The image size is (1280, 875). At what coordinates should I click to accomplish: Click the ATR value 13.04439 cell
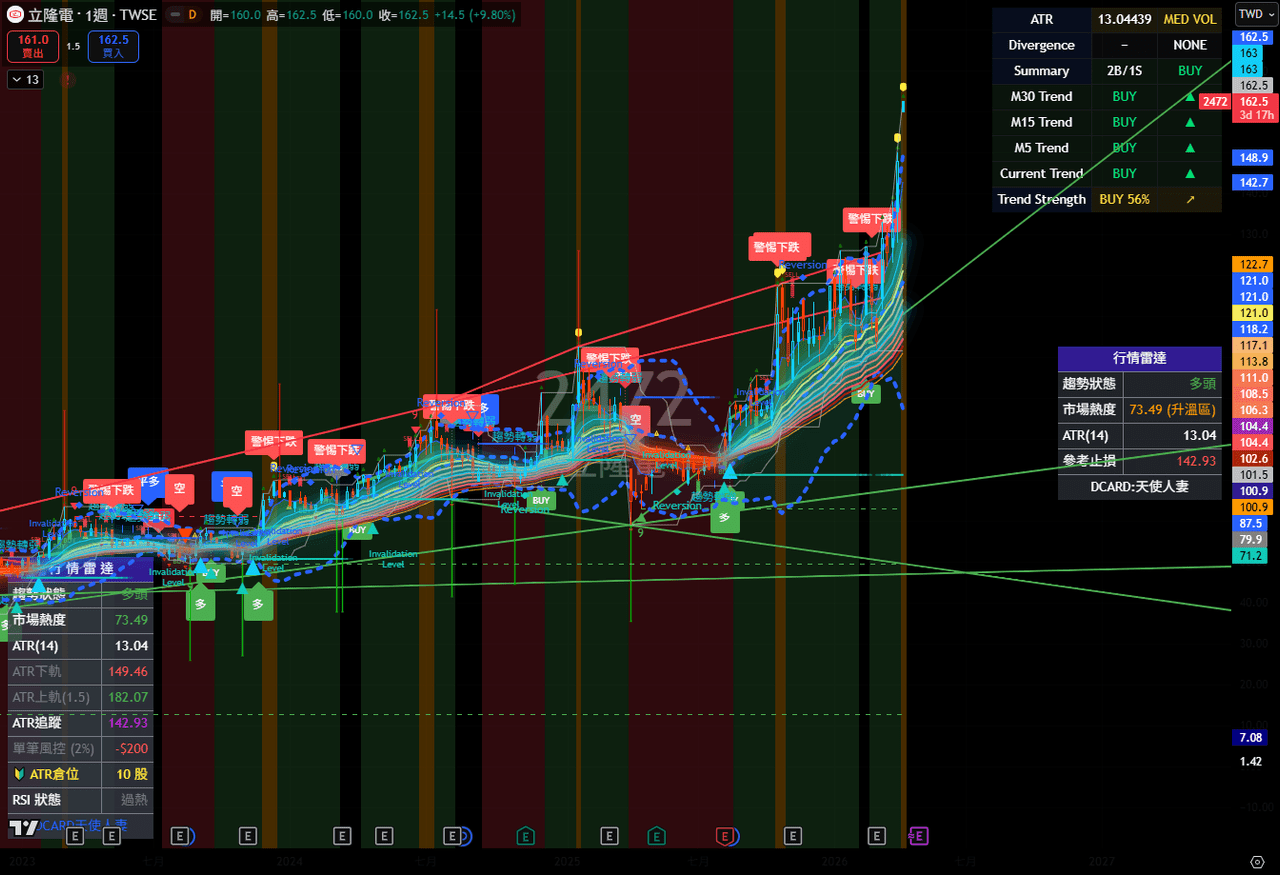pyautogui.click(x=1124, y=19)
